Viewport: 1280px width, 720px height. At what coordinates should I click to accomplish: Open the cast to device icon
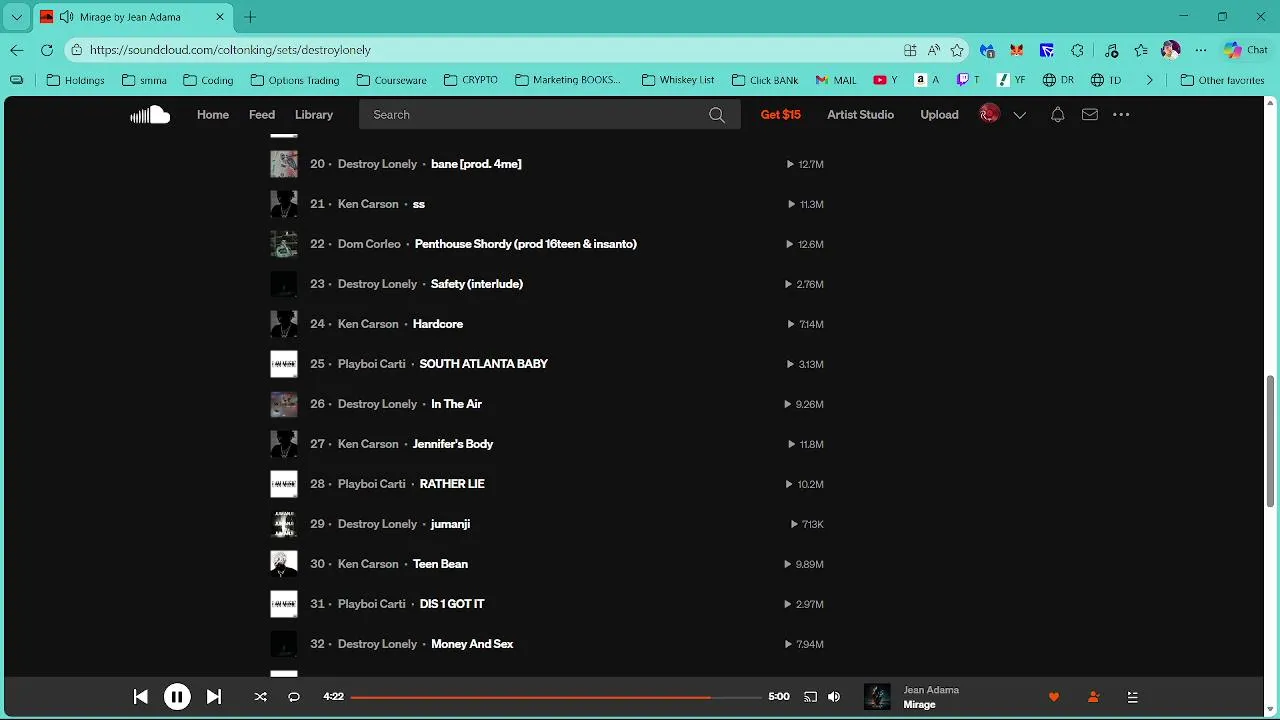[x=810, y=697]
